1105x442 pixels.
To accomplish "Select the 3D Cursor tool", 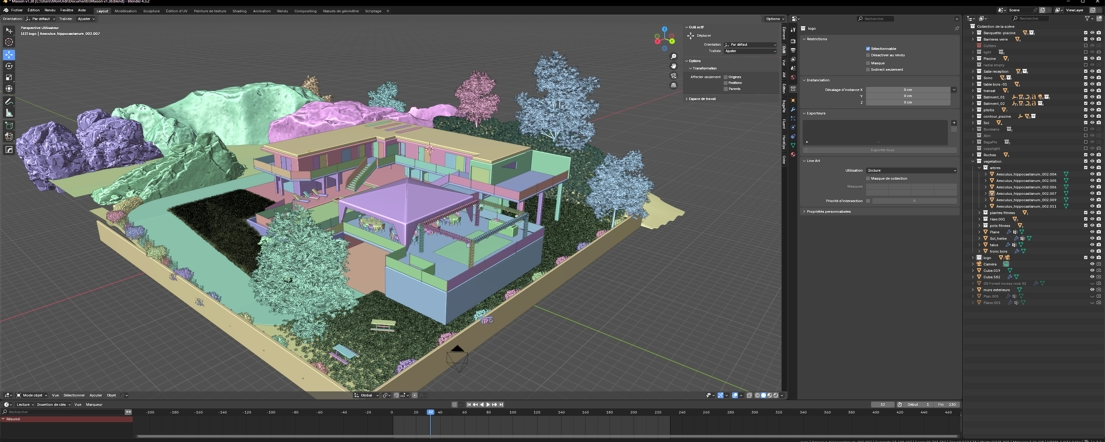I will [9, 42].
